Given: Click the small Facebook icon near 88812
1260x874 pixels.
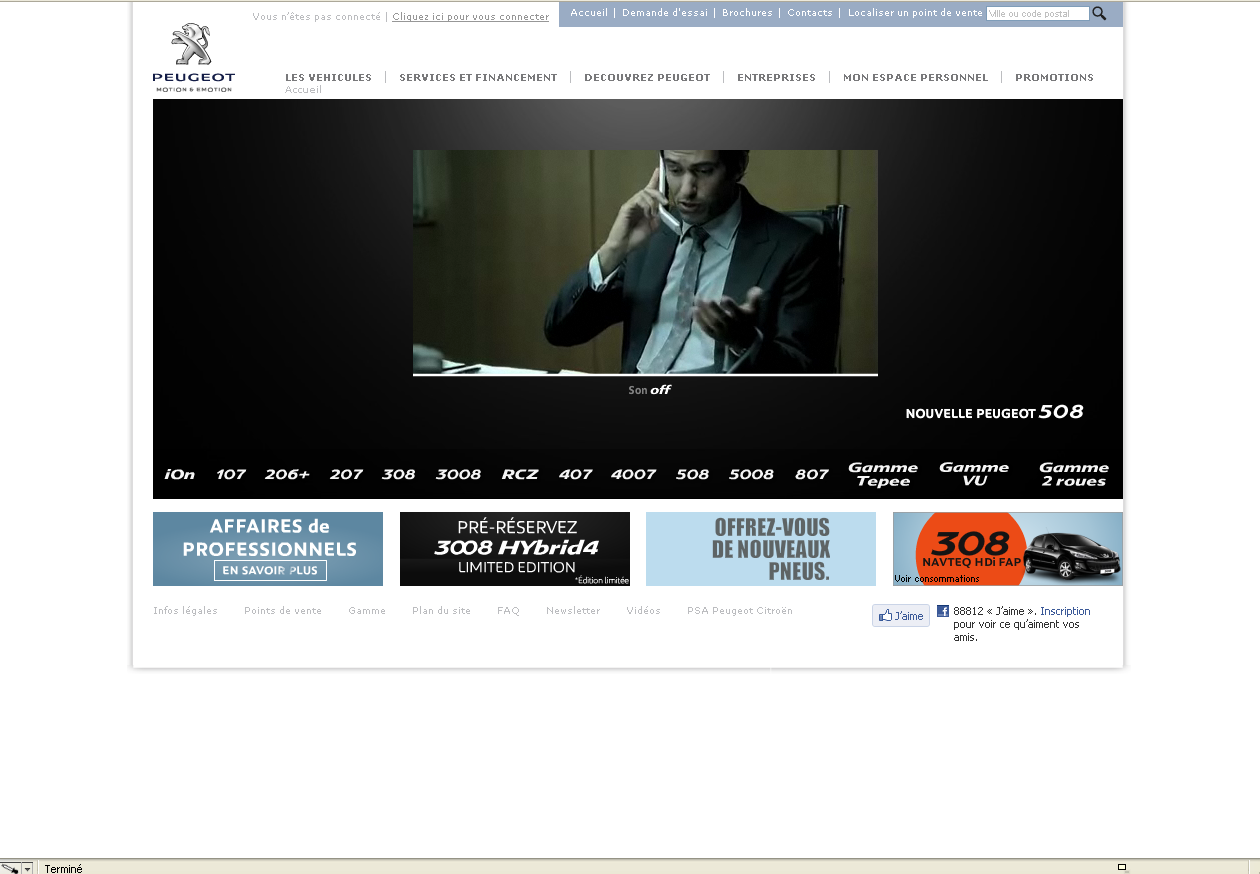Looking at the screenshot, I should pyautogui.click(x=943, y=611).
